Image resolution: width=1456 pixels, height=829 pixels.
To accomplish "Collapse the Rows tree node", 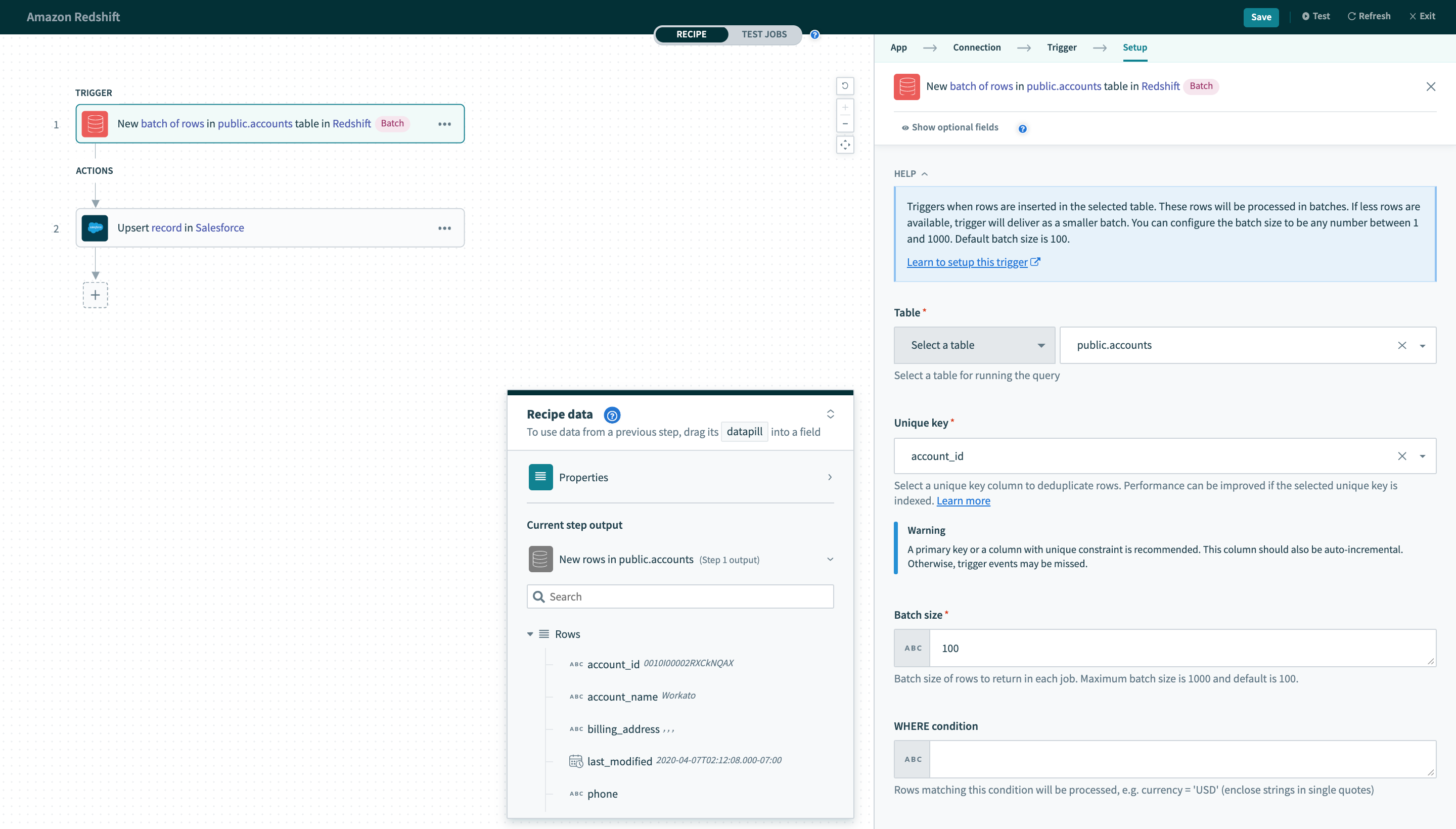I will [530, 634].
